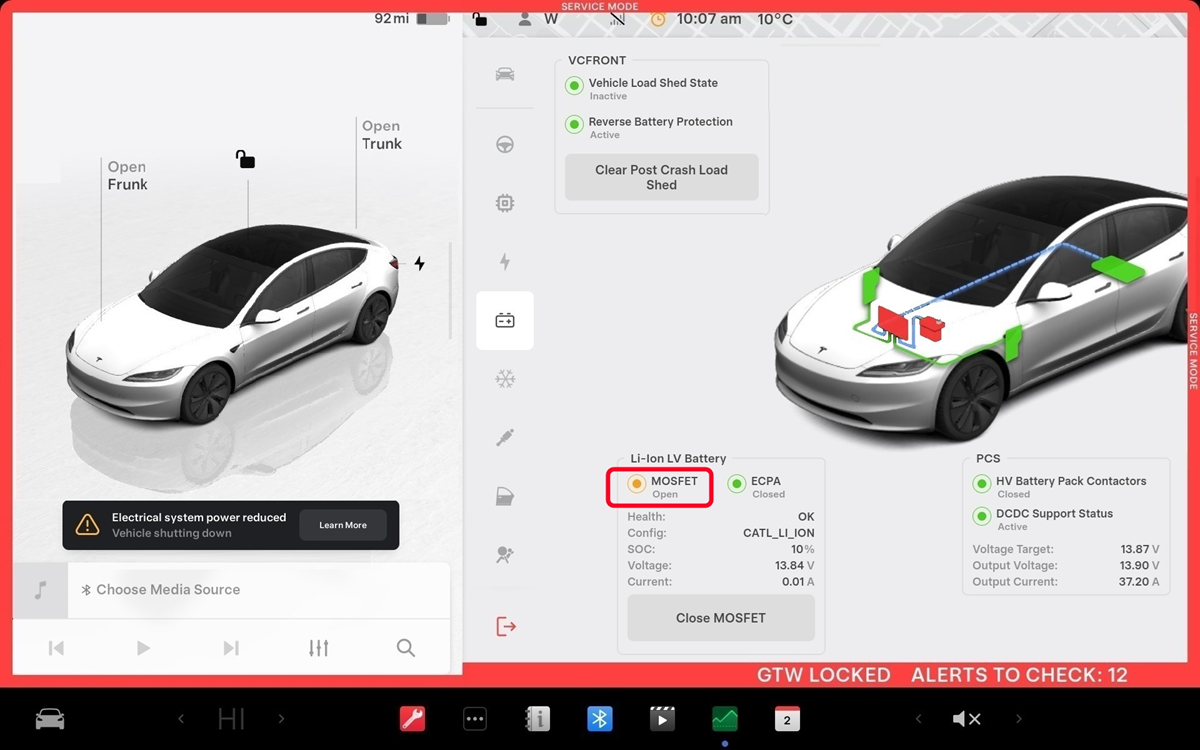Open the steering wheel section in sidebar
The width and height of the screenshot is (1200, 750).
[505, 145]
